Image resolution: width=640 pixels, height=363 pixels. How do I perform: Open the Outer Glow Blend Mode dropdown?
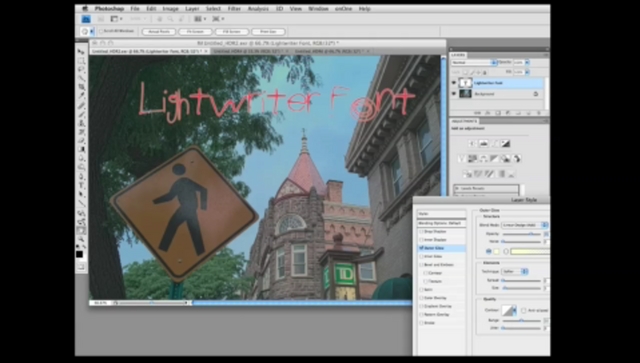(524, 225)
